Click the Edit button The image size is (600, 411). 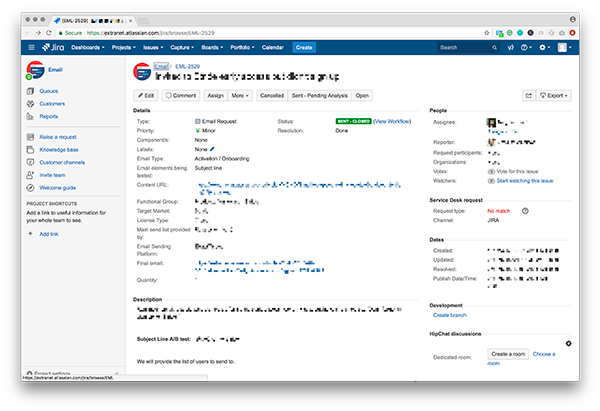(145, 96)
